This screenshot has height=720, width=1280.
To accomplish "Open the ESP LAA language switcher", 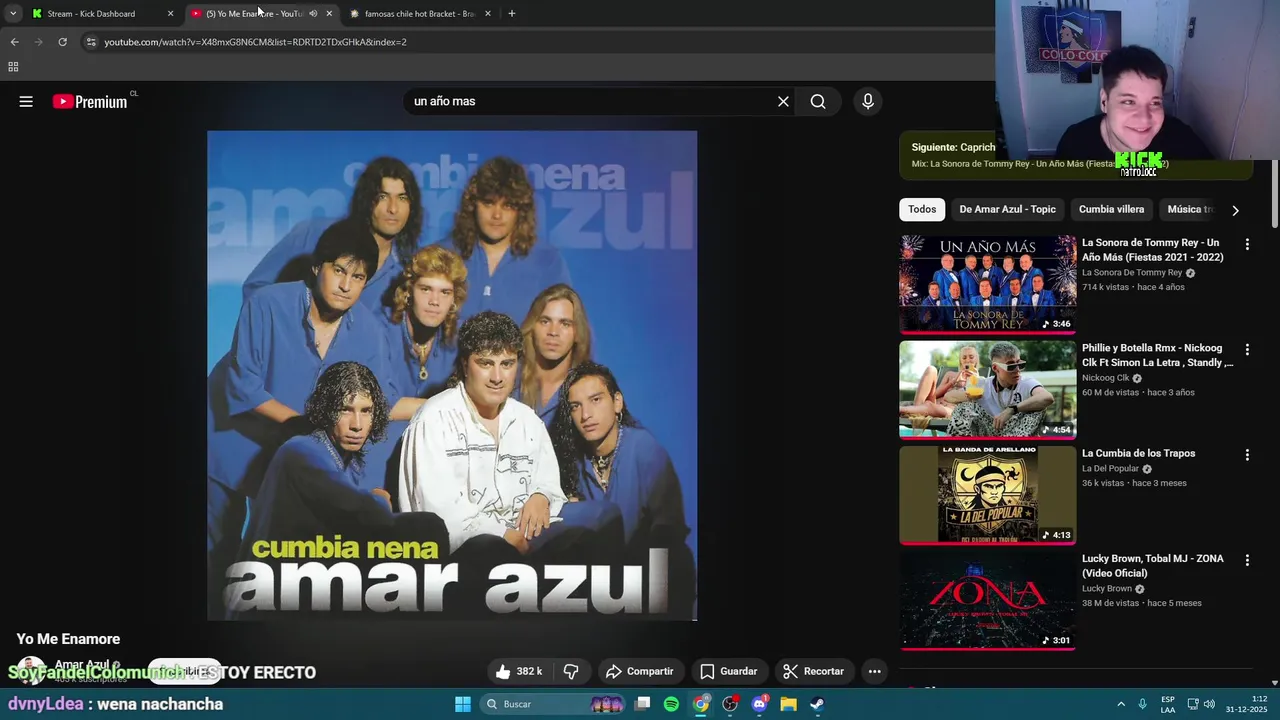I will click(1168, 704).
